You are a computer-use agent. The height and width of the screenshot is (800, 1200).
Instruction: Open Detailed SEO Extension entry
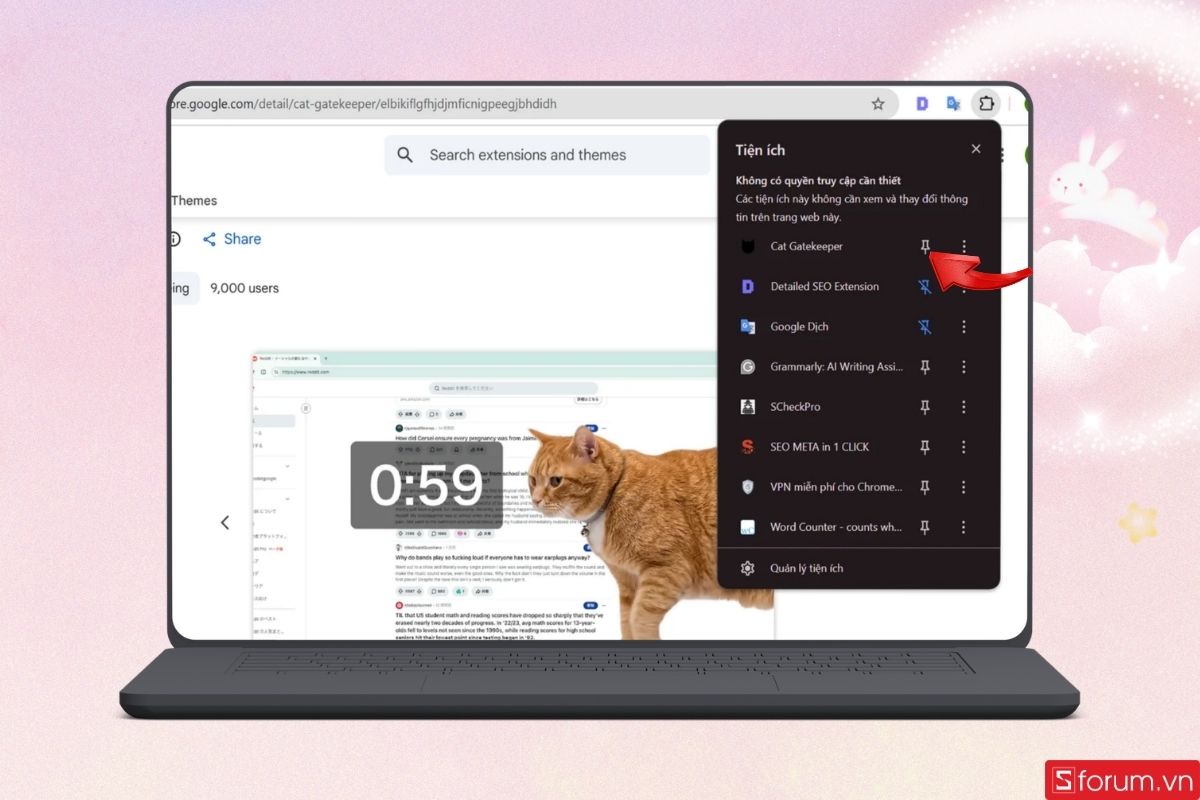click(824, 286)
